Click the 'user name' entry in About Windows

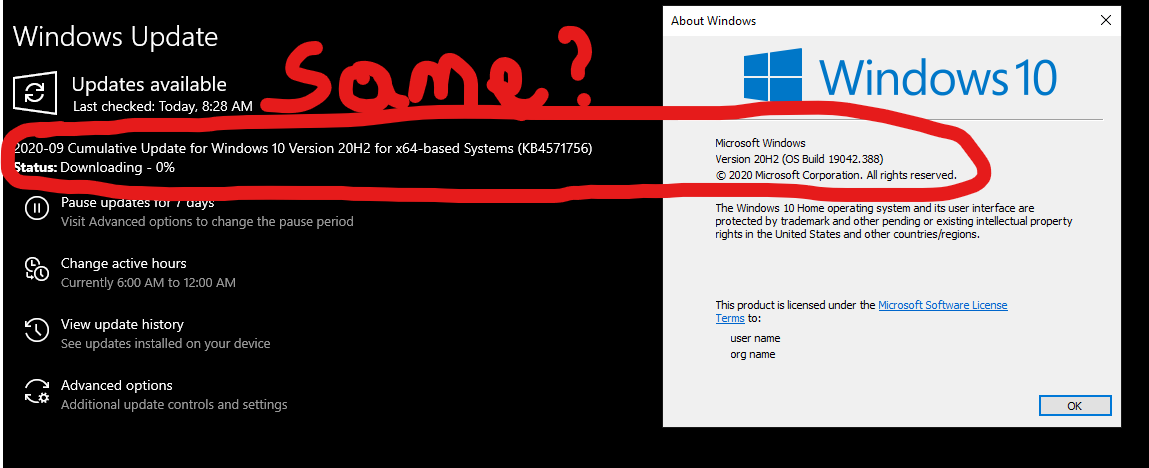click(755, 338)
